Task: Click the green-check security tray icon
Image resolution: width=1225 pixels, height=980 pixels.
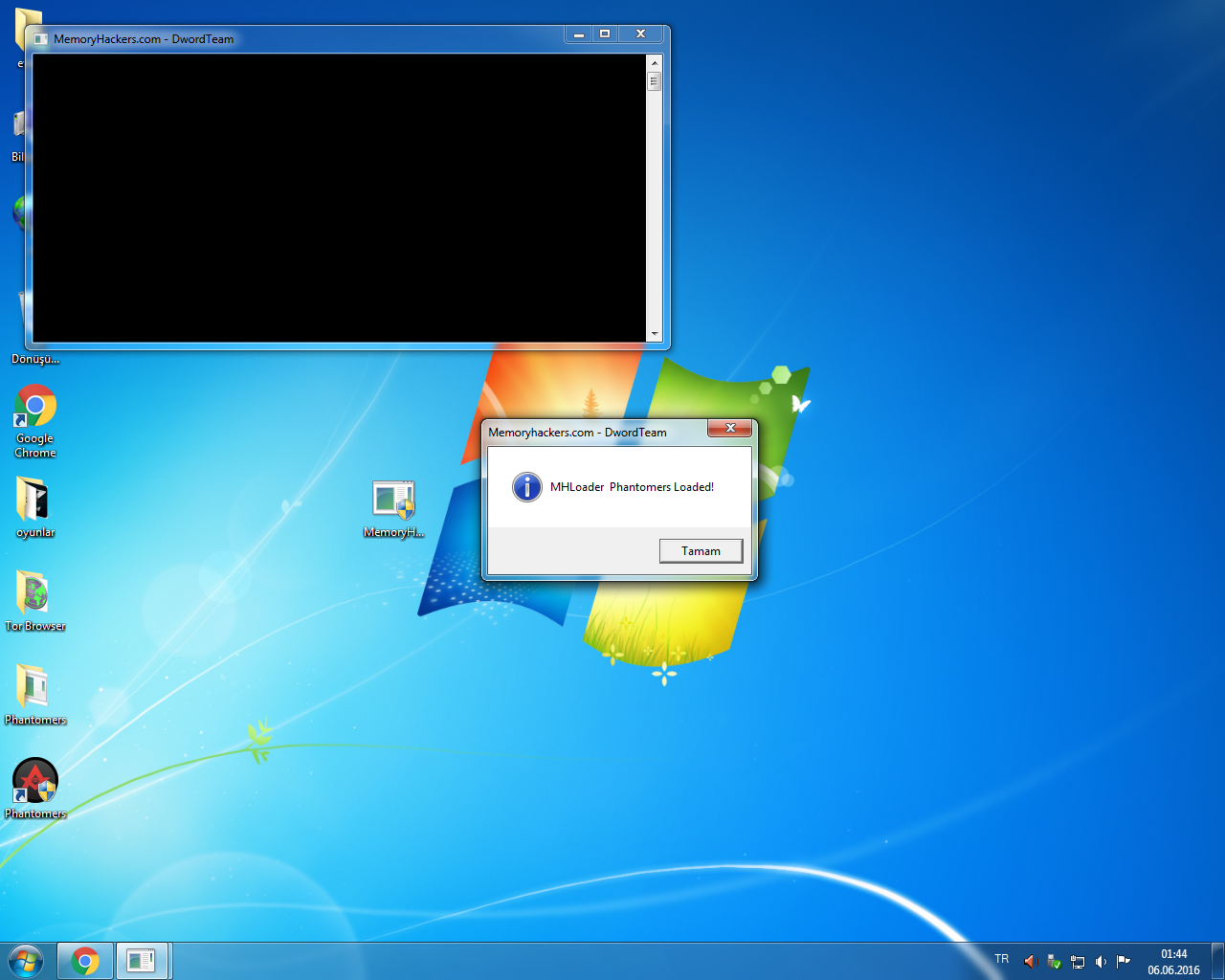Action: coord(1054,961)
